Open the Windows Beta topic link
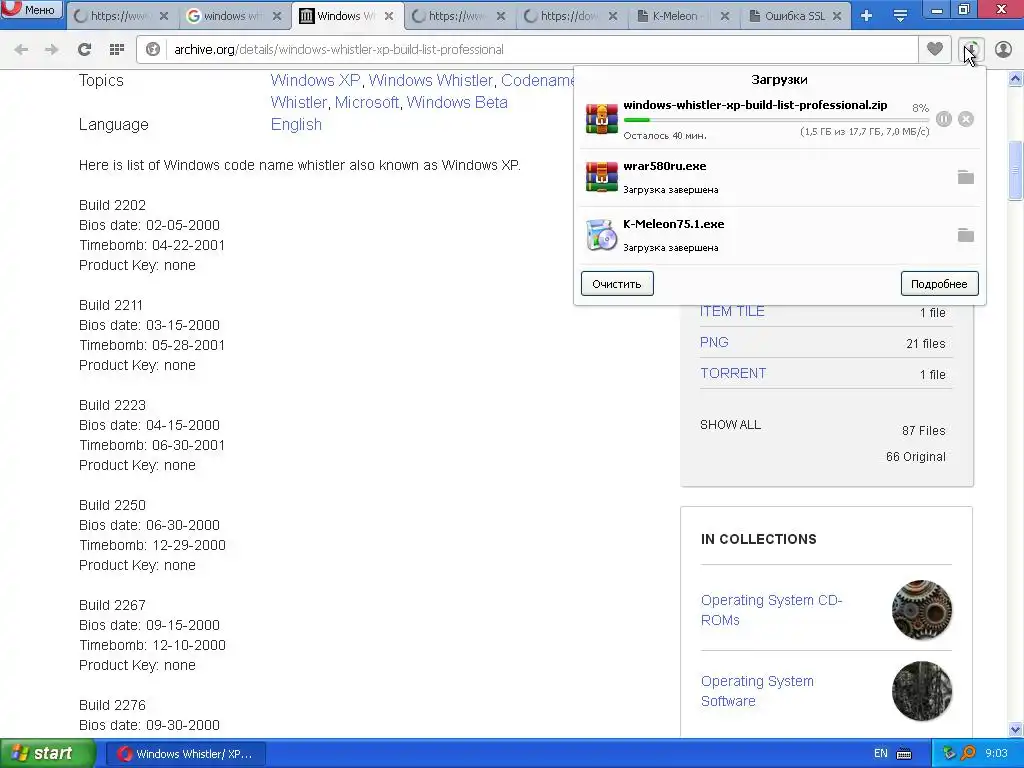 point(457,103)
